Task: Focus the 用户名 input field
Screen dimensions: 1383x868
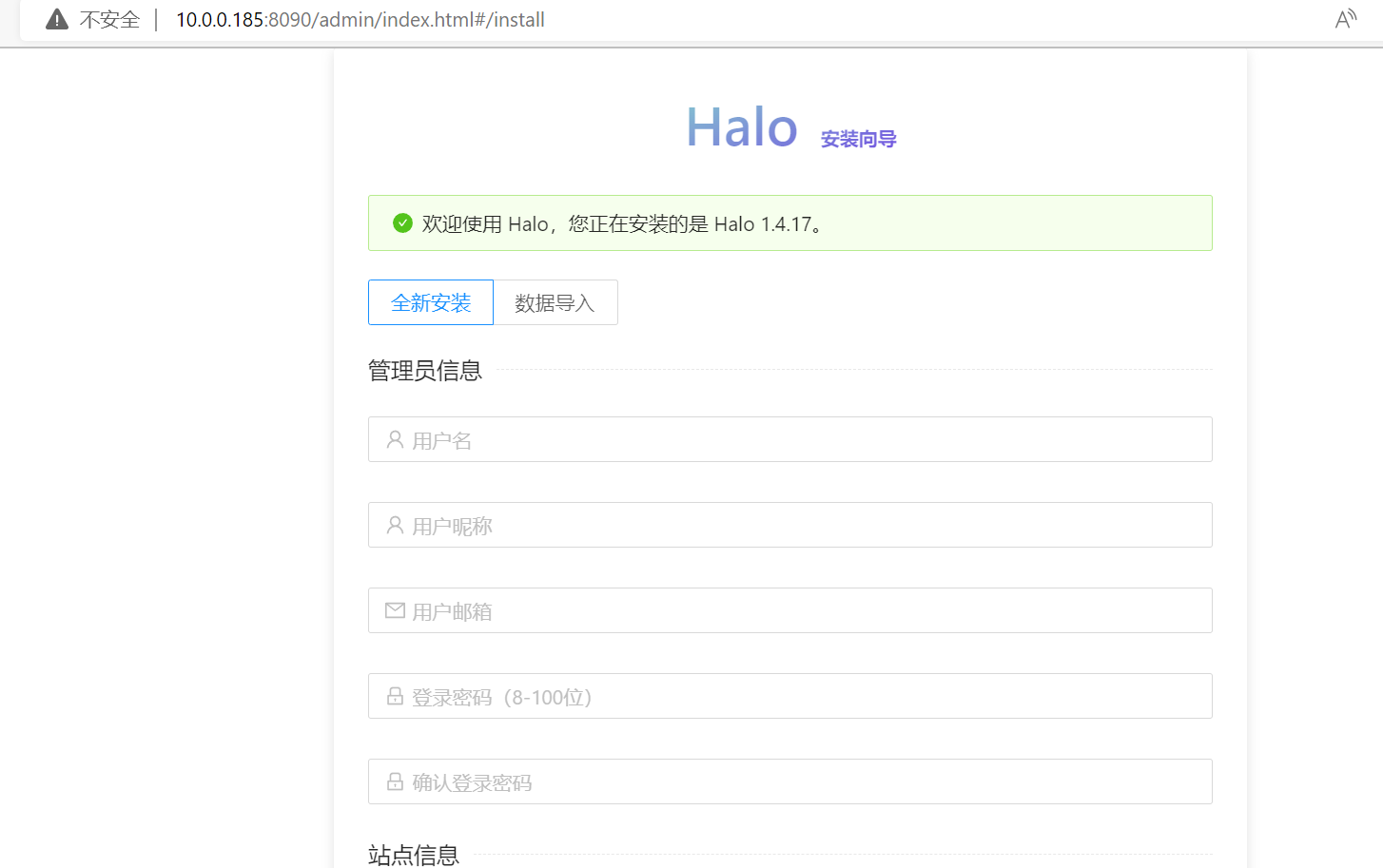Action: pyautogui.click(x=790, y=439)
